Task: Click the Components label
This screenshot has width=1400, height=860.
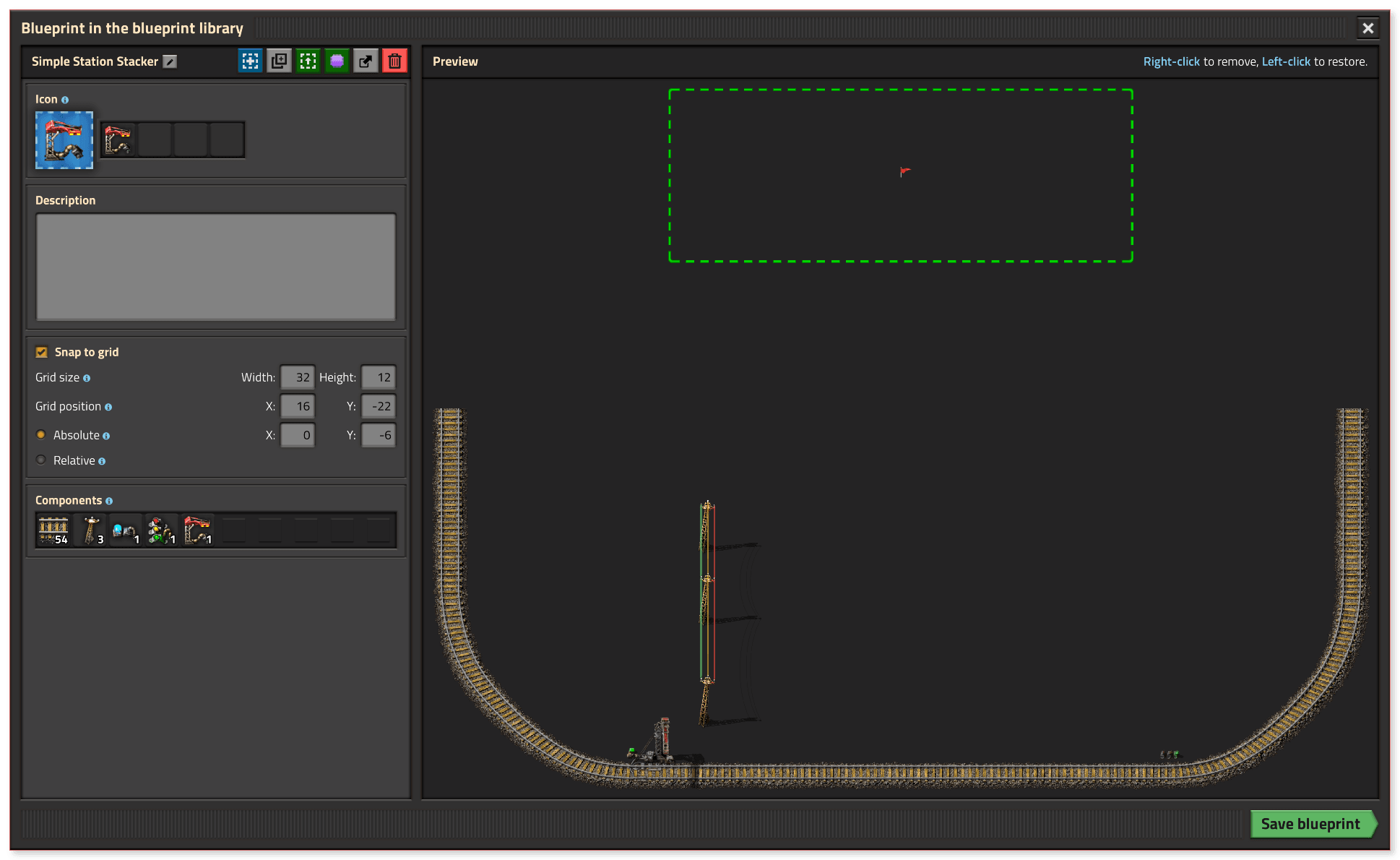Action: 69,501
